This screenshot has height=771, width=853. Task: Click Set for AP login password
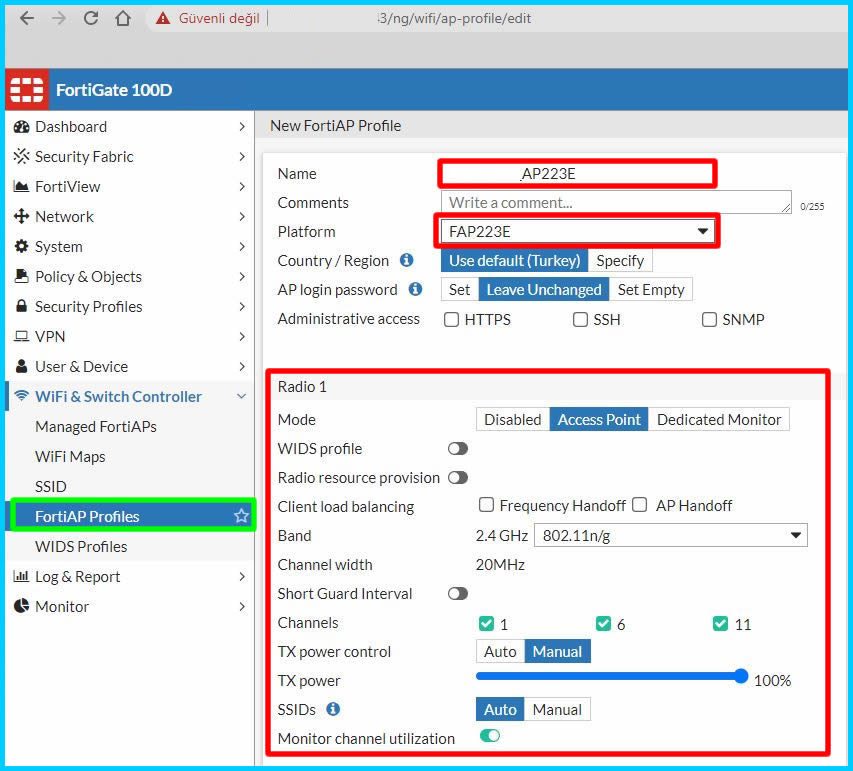[460, 289]
